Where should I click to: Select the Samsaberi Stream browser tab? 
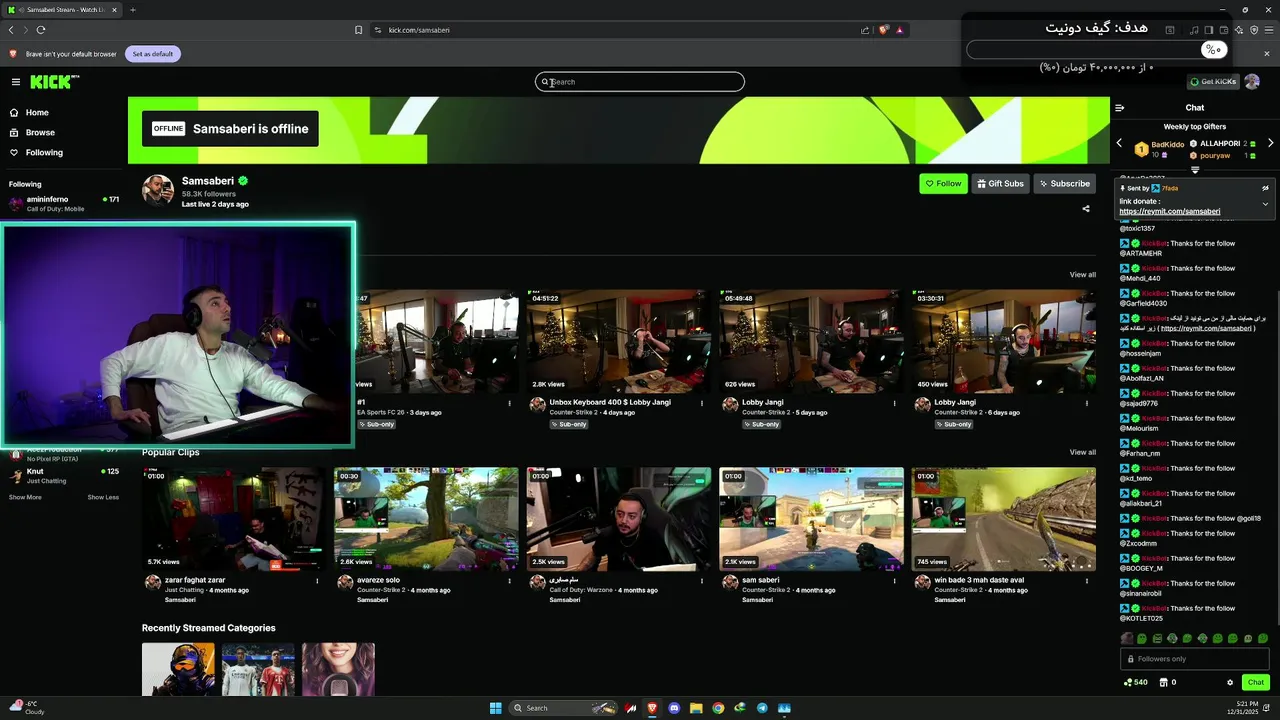[62, 10]
